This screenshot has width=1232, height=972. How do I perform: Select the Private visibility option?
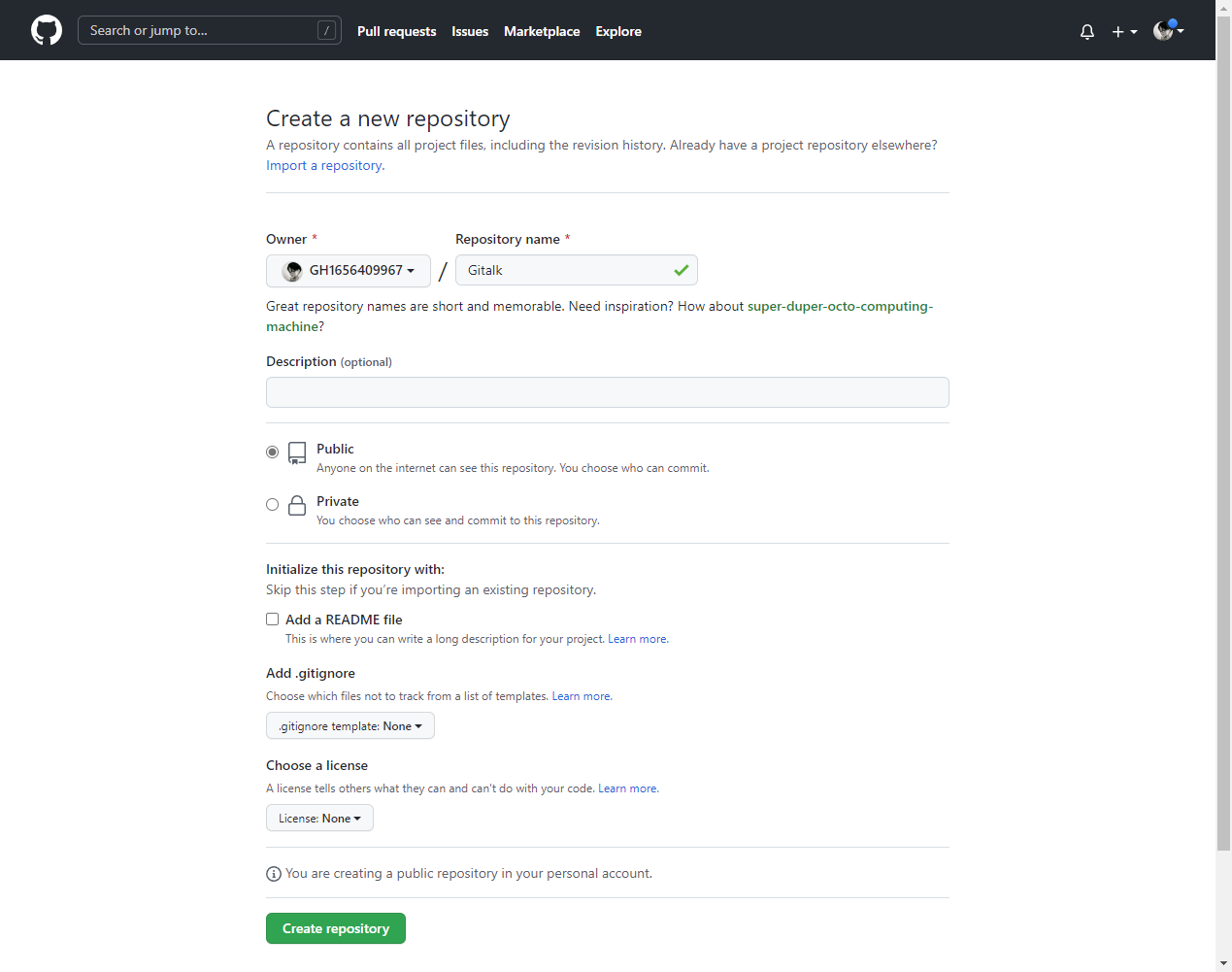[x=272, y=504]
